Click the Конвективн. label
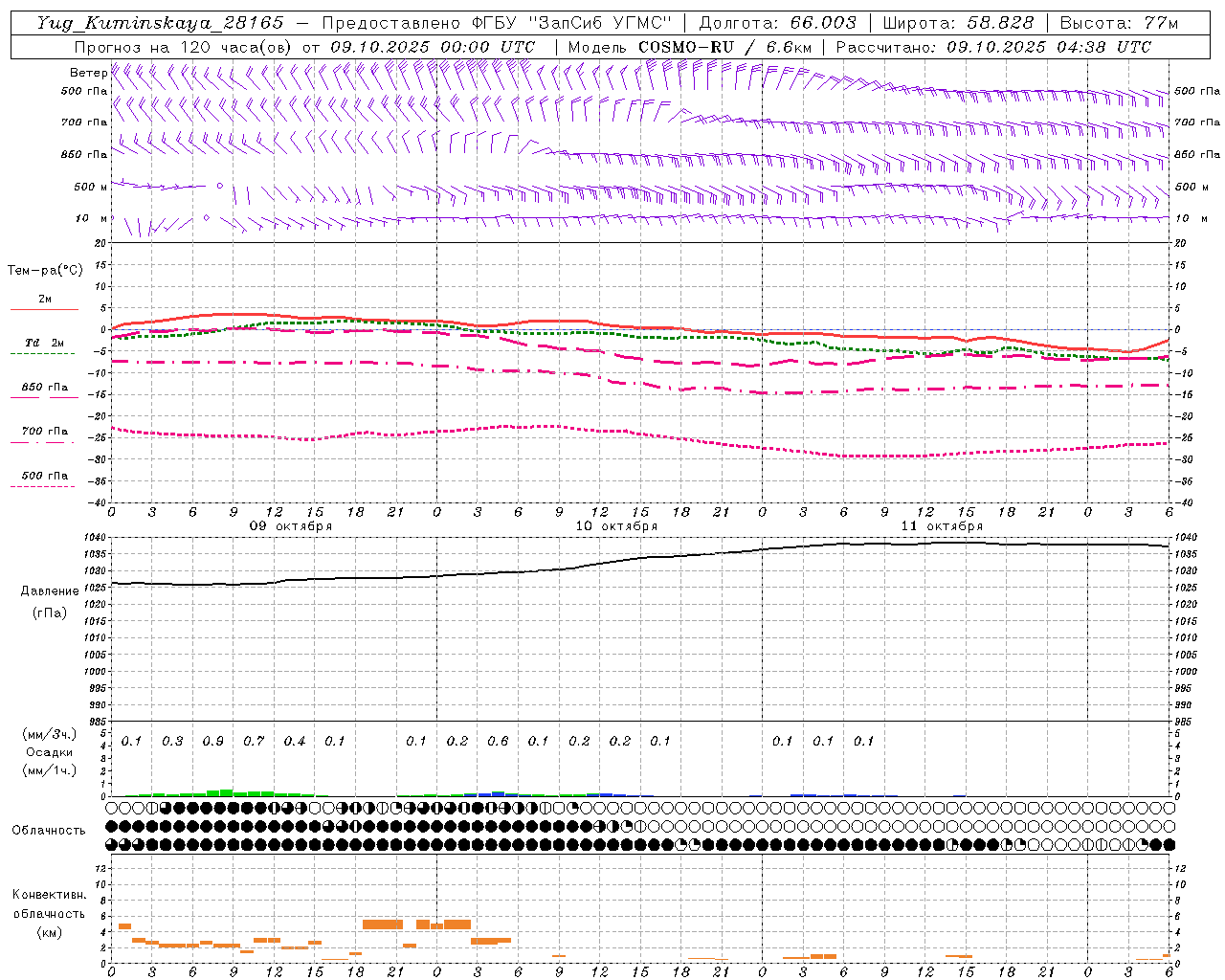The image size is (1225, 980). coord(49,895)
